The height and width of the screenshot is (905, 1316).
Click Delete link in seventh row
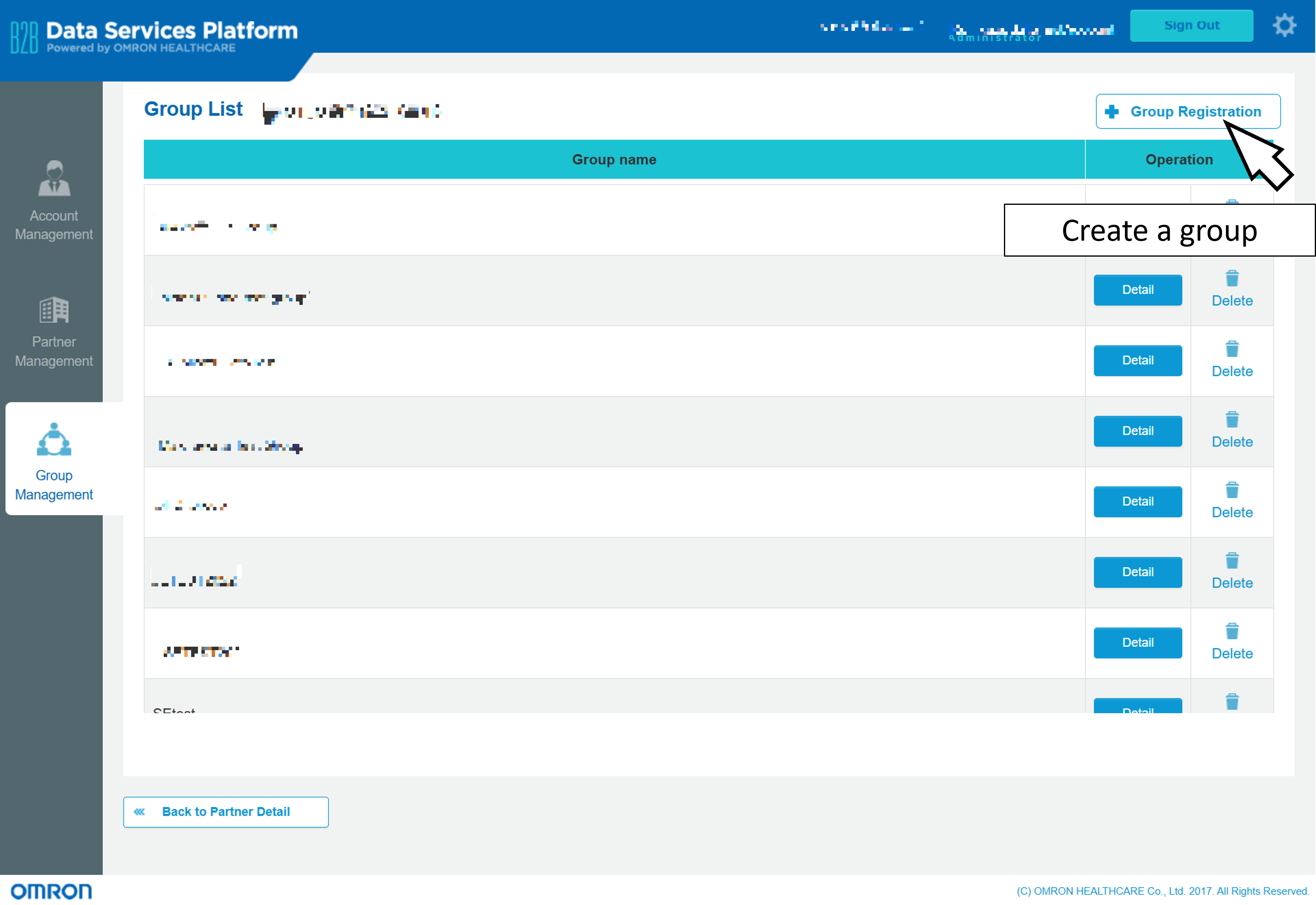click(x=1232, y=653)
